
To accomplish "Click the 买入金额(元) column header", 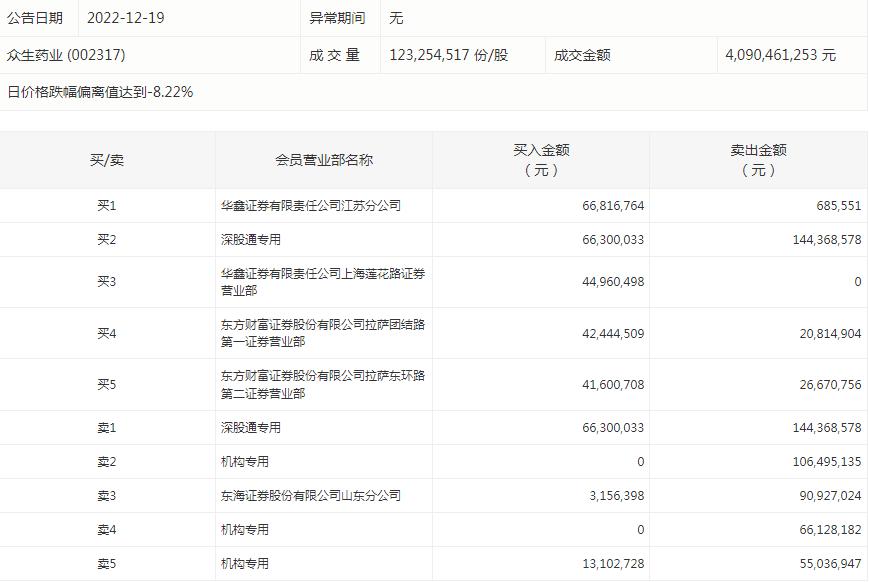I will tap(541, 160).
